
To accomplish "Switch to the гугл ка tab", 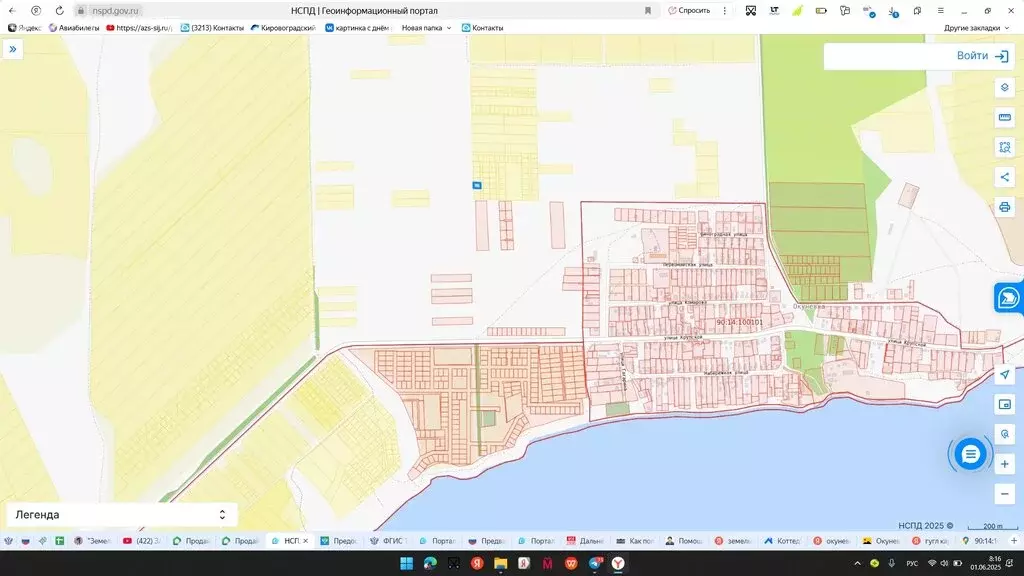I will coord(929,541).
